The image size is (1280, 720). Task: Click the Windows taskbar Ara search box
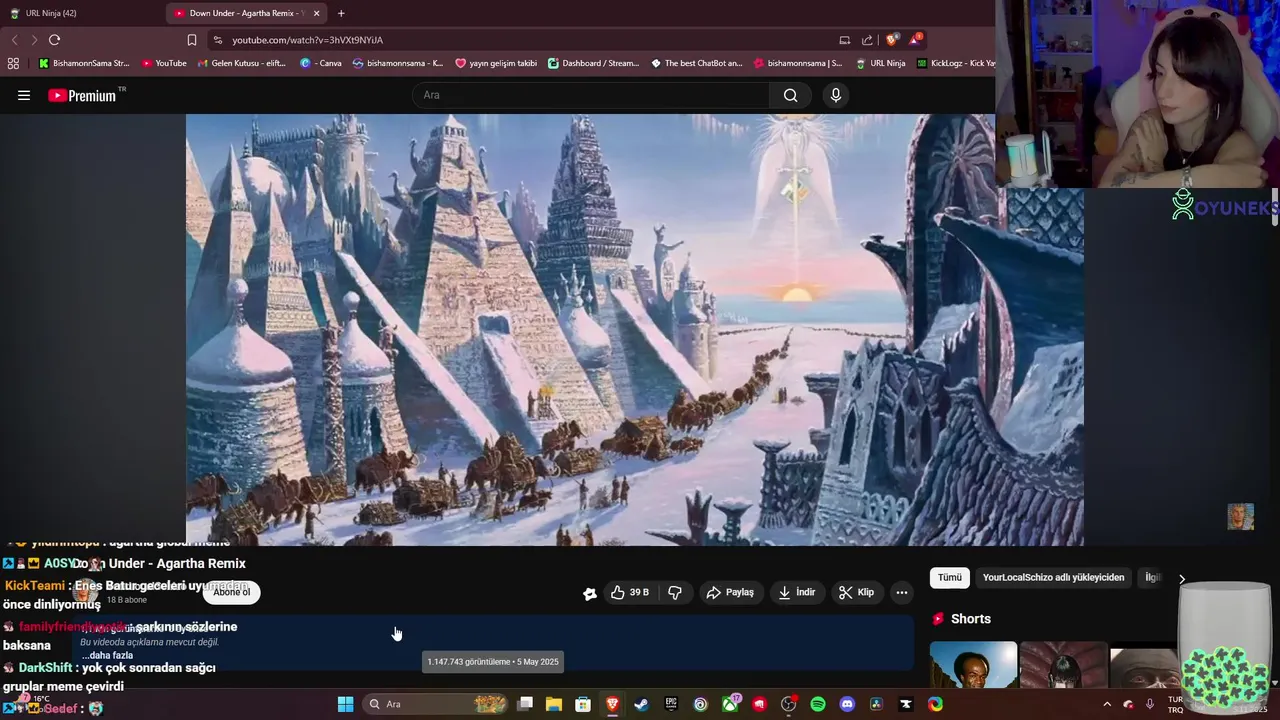tap(436, 704)
